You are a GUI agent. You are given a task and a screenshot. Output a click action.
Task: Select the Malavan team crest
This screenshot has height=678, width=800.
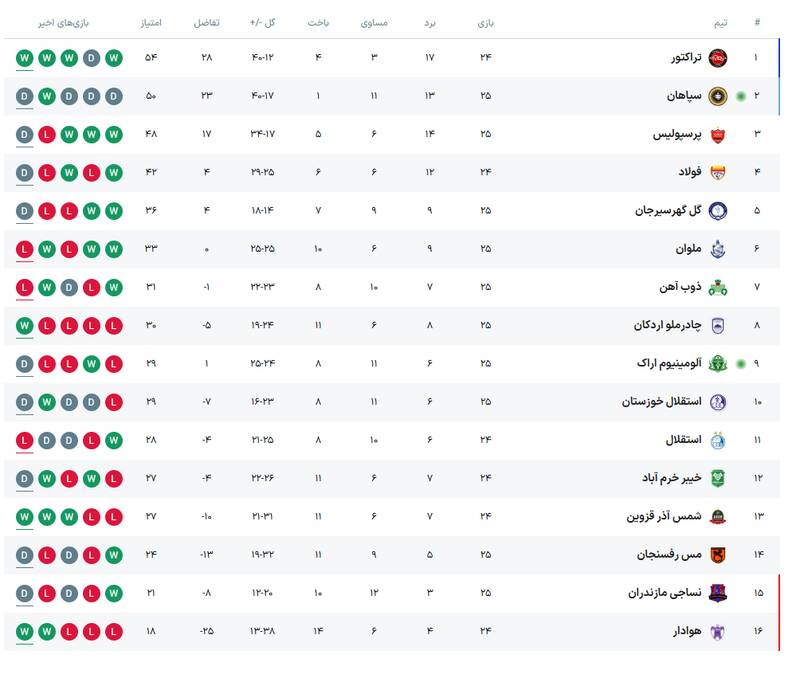(x=717, y=249)
